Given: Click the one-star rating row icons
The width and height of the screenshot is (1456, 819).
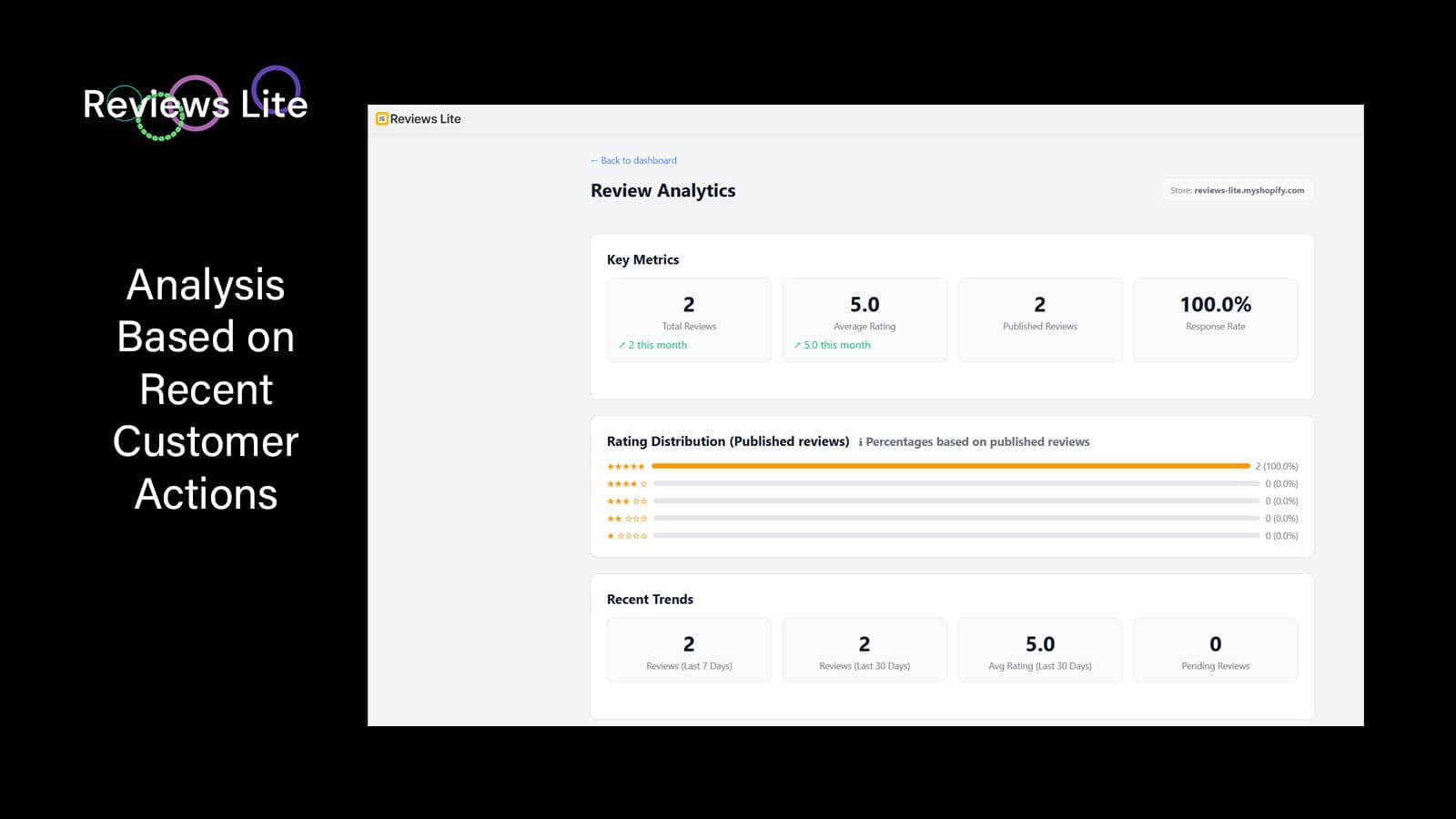Looking at the screenshot, I should pyautogui.click(x=626, y=536).
